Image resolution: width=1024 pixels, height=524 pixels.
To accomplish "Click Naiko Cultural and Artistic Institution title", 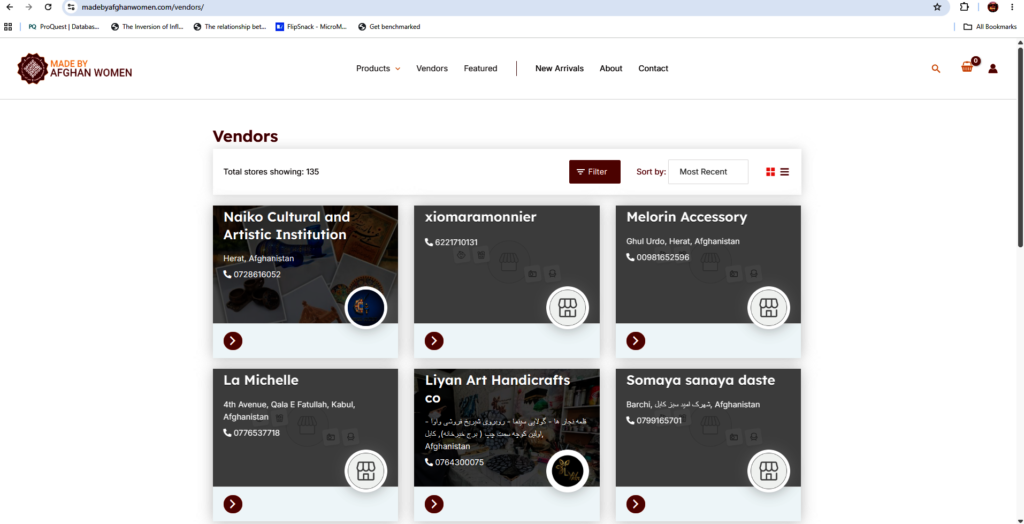I will (287, 225).
